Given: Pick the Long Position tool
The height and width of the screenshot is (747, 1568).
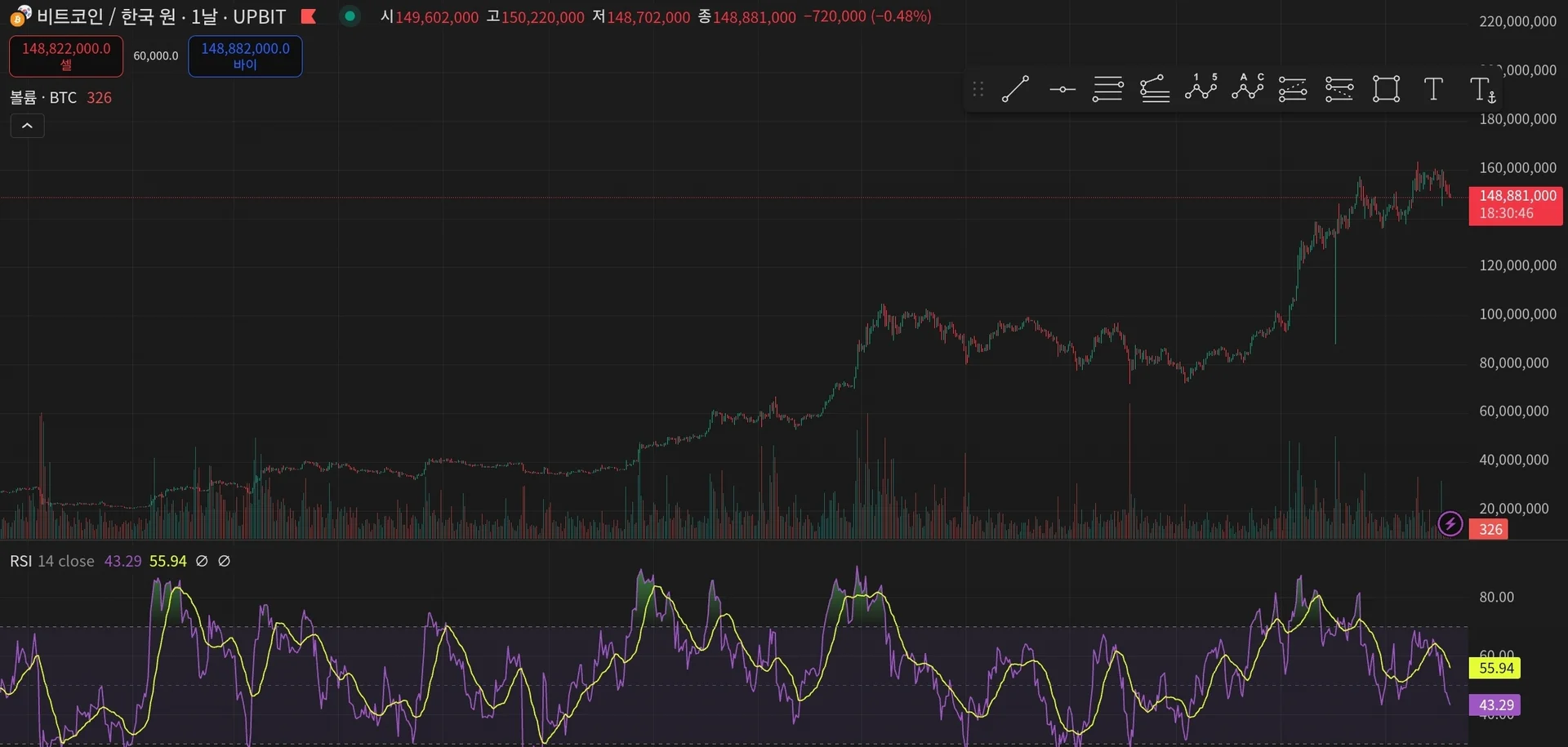Looking at the screenshot, I should tap(1293, 89).
